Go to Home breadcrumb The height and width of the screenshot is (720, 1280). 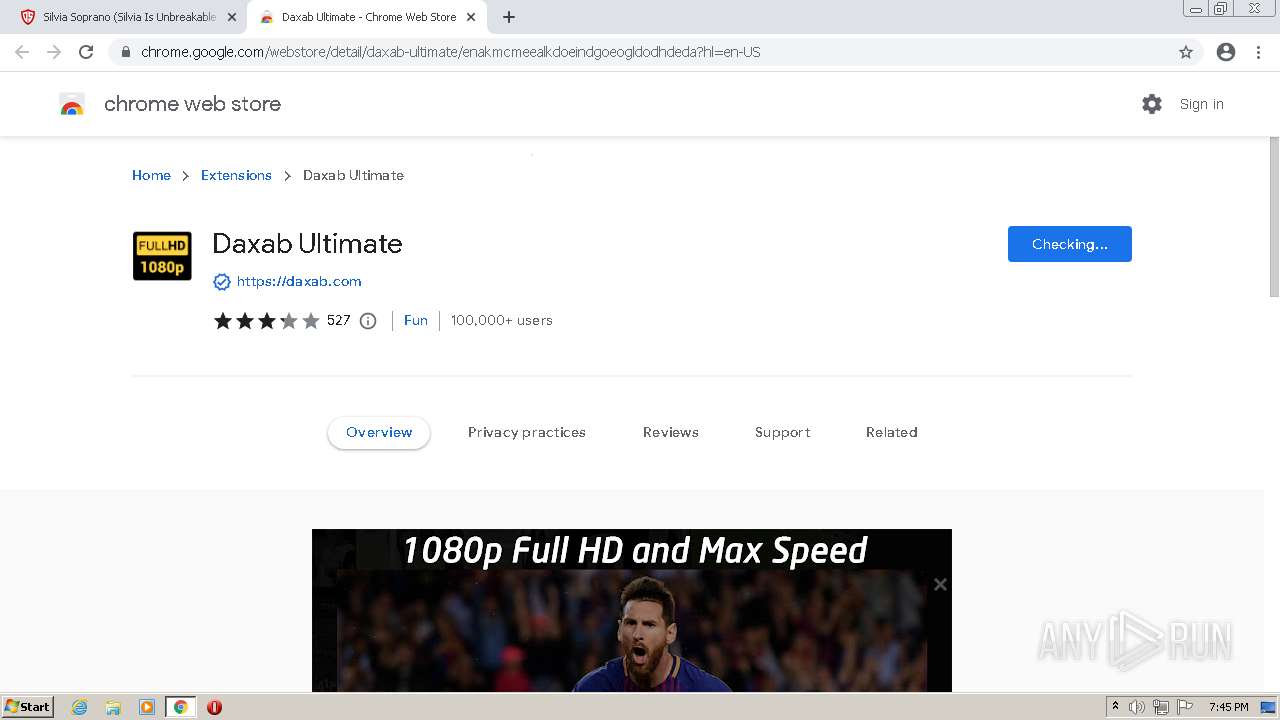click(151, 175)
